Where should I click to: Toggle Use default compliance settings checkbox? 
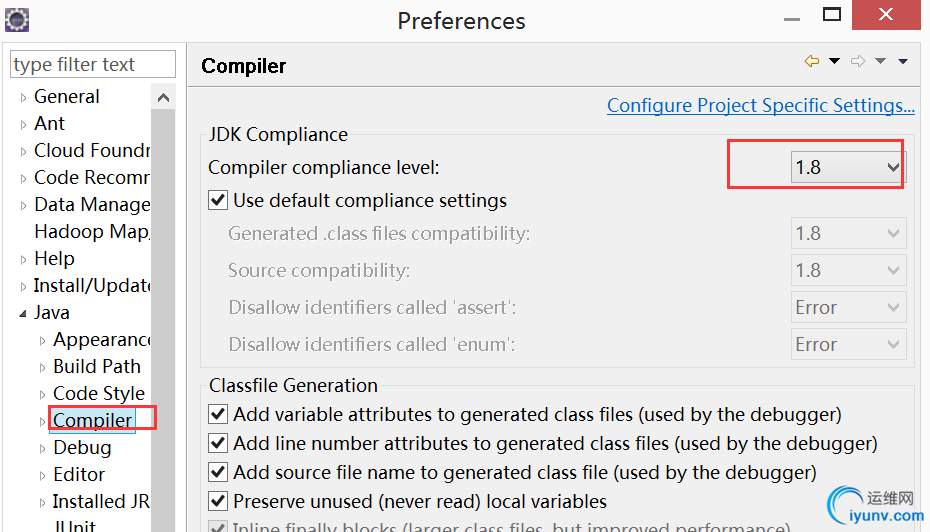(218, 200)
